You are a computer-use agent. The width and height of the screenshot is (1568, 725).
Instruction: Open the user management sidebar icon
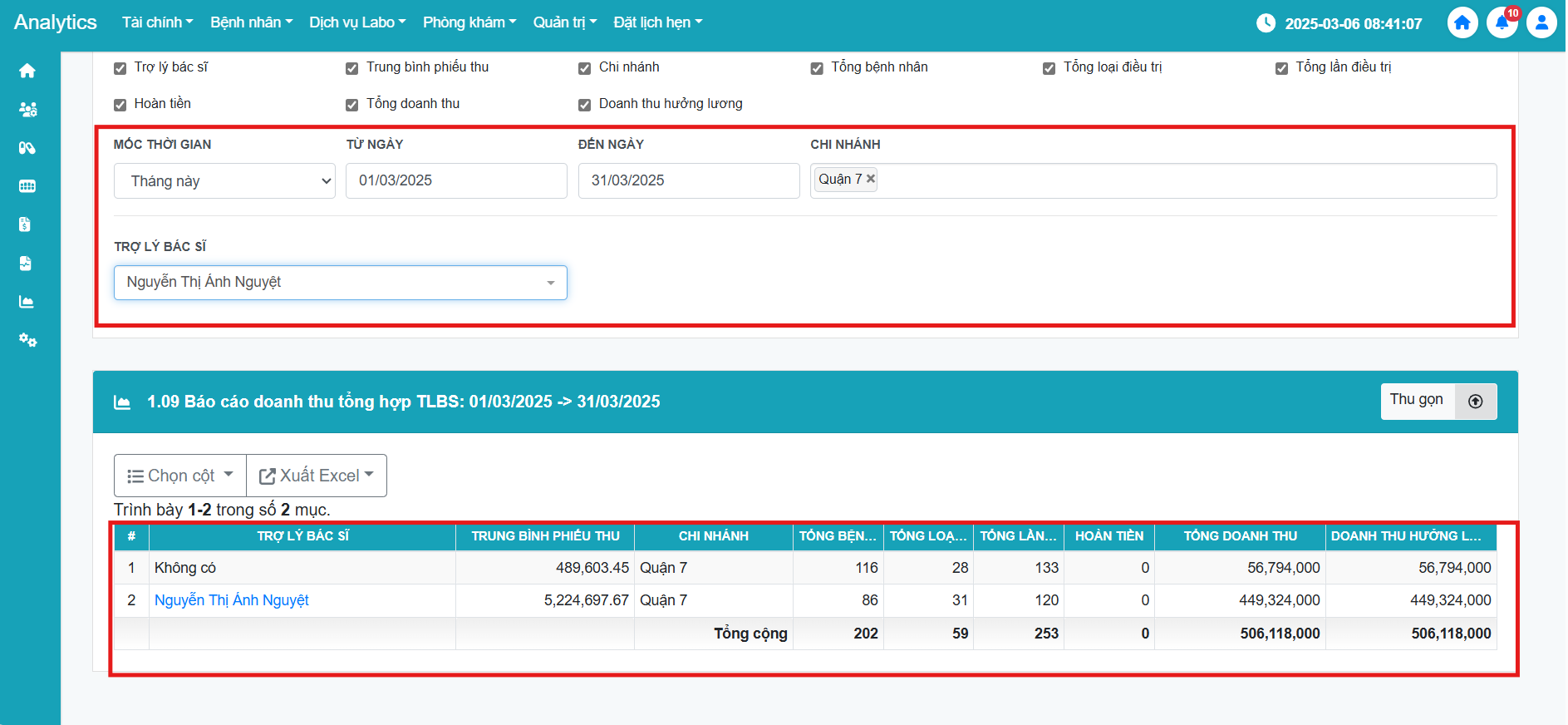tap(27, 109)
